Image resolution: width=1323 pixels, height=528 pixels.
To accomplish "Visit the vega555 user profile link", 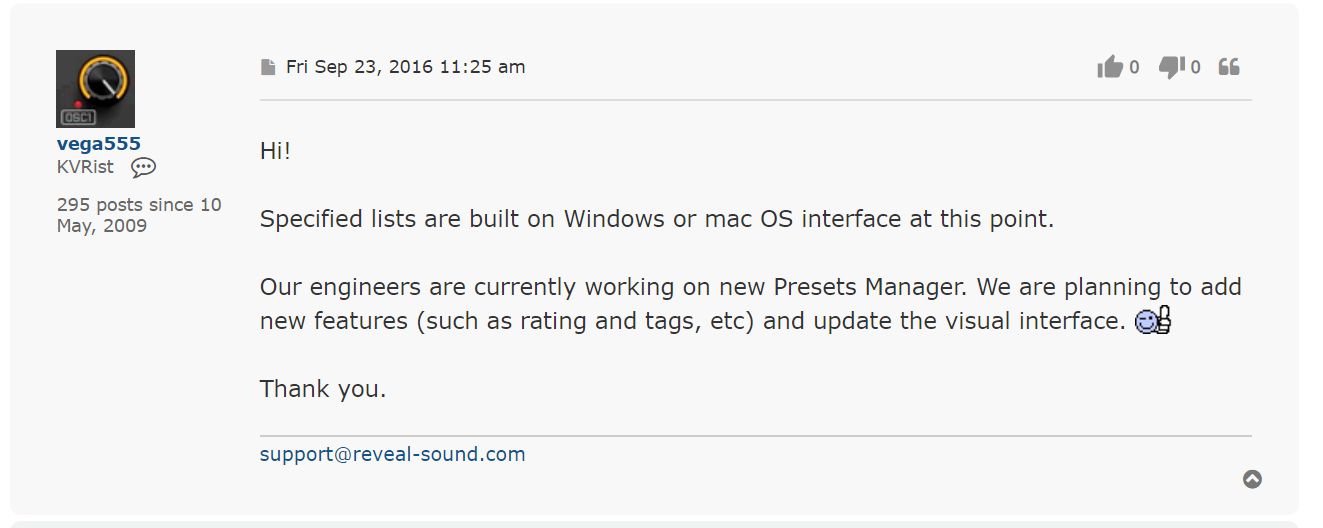I will coord(99,144).
